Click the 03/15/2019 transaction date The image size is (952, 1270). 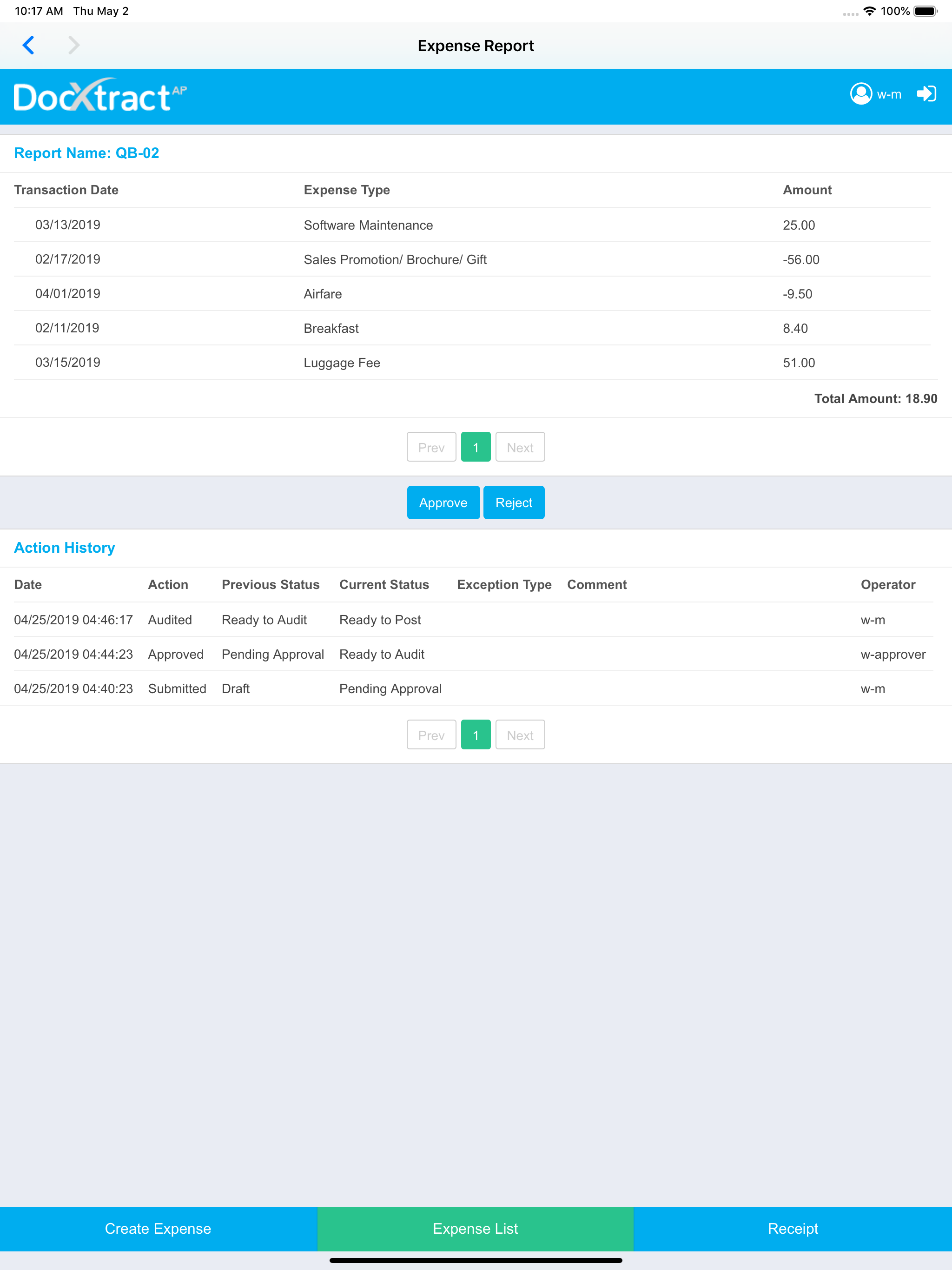point(68,362)
